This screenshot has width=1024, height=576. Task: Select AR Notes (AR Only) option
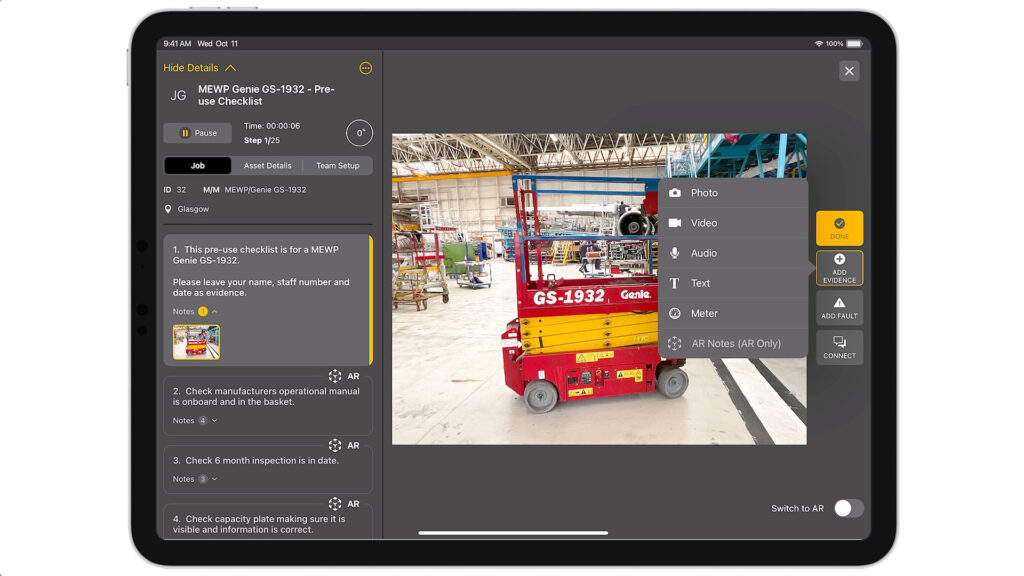[x=733, y=343]
